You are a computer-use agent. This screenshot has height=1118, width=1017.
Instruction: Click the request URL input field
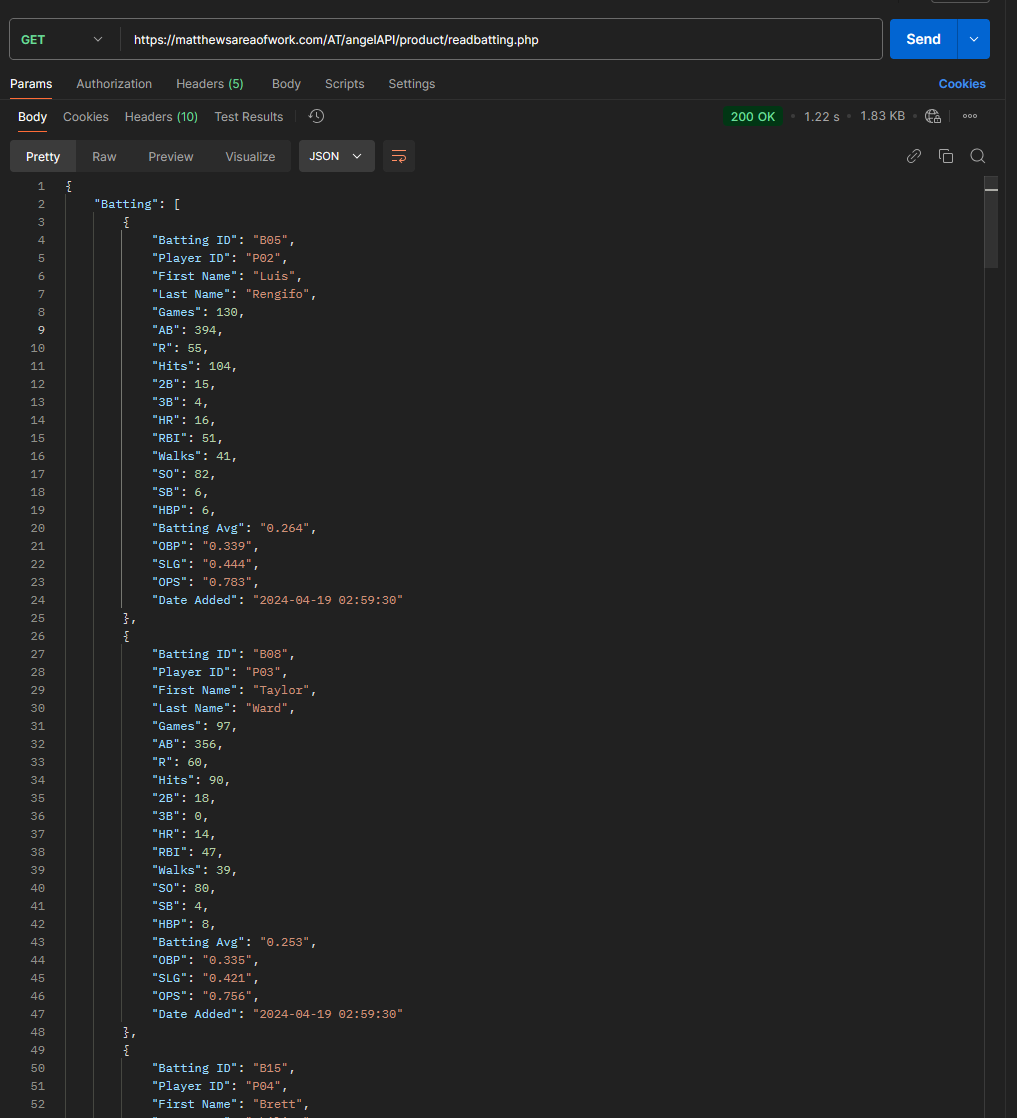pos(501,39)
